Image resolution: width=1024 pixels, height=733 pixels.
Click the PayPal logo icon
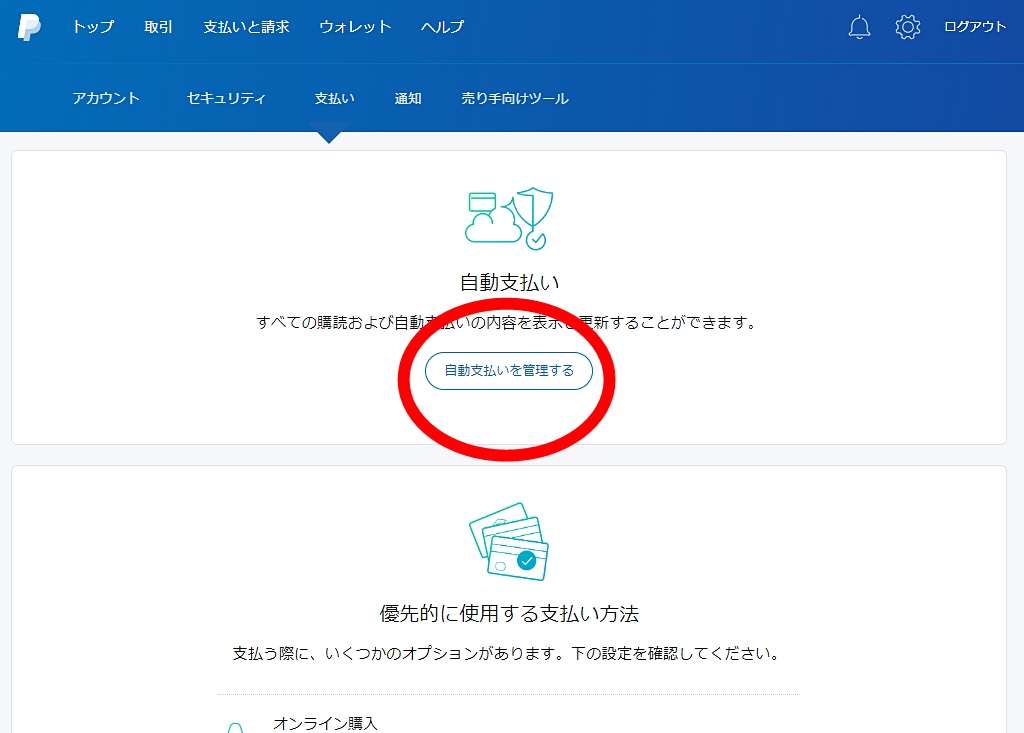[29, 27]
